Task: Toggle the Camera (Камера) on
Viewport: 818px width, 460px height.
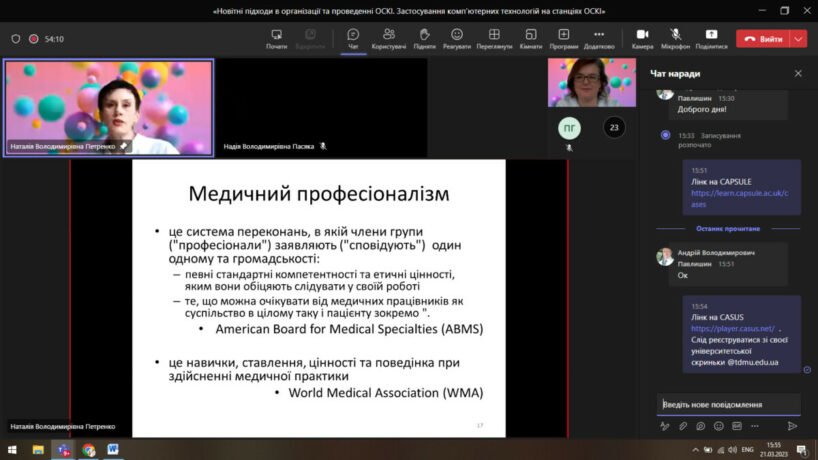Action: coord(642,38)
